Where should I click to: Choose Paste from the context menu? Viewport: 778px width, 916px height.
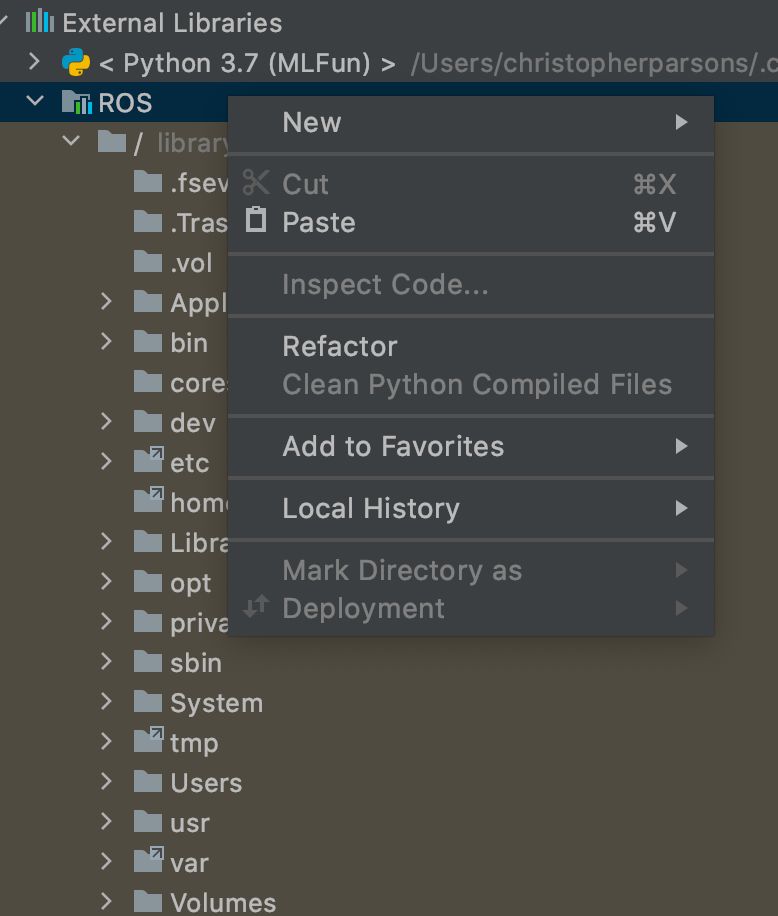pyautogui.click(x=319, y=222)
